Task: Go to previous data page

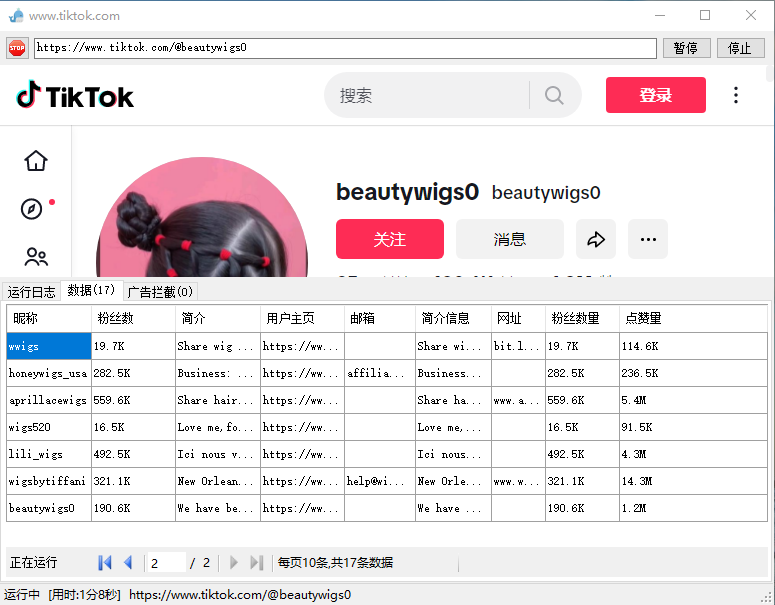Action: (128, 562)
